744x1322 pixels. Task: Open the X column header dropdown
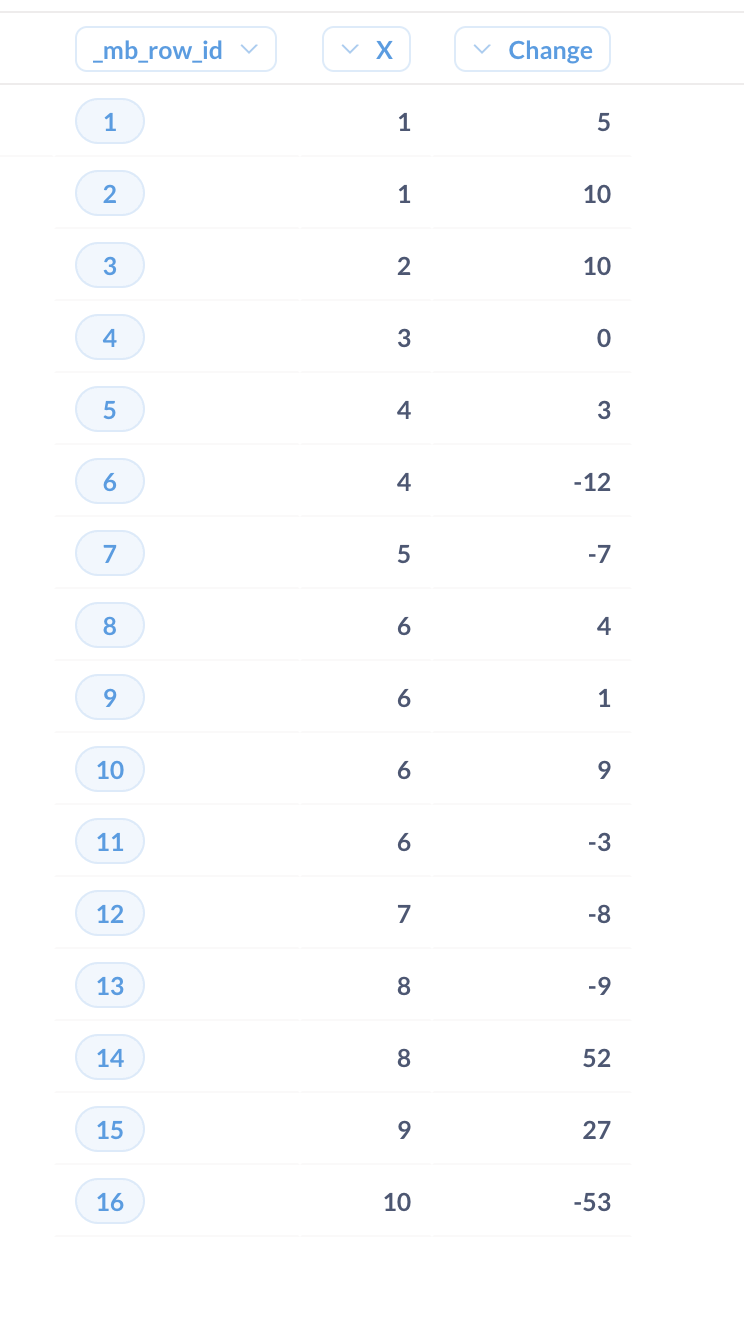(366, 50)
